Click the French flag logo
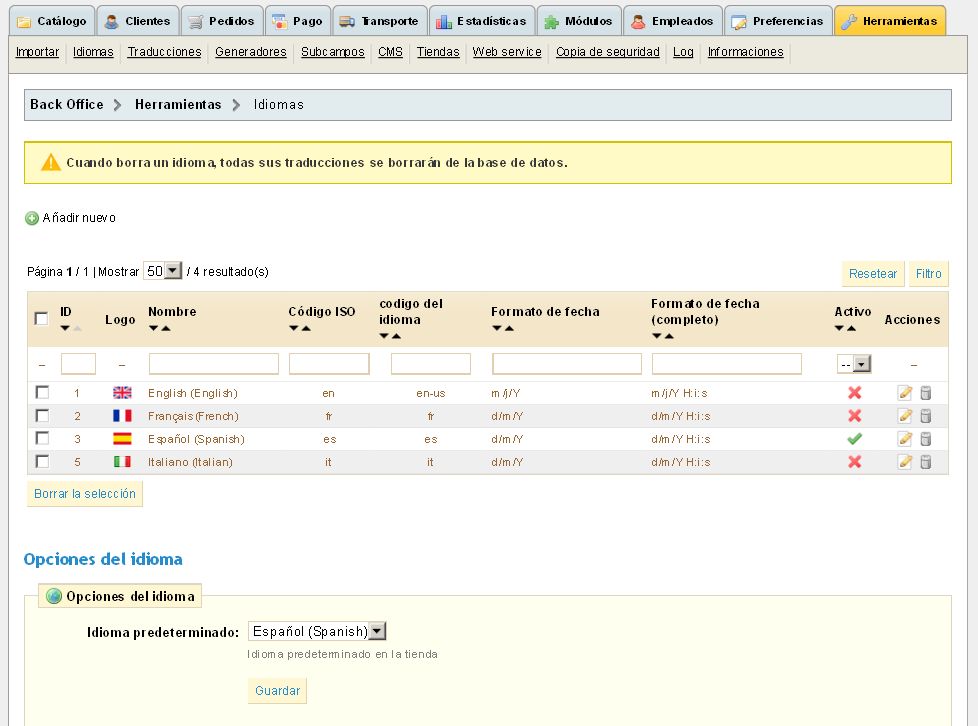 pyautogui.click(x=122, y=416)
